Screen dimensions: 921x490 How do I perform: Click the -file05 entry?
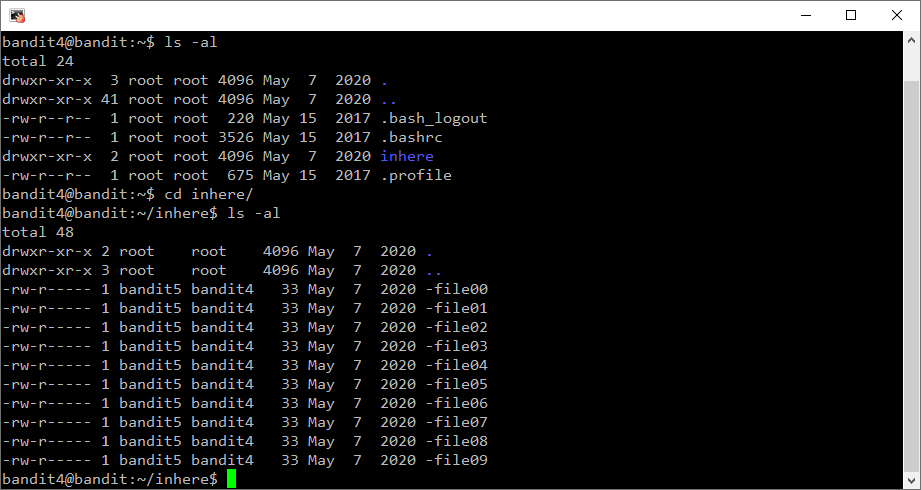click(456, 384)
